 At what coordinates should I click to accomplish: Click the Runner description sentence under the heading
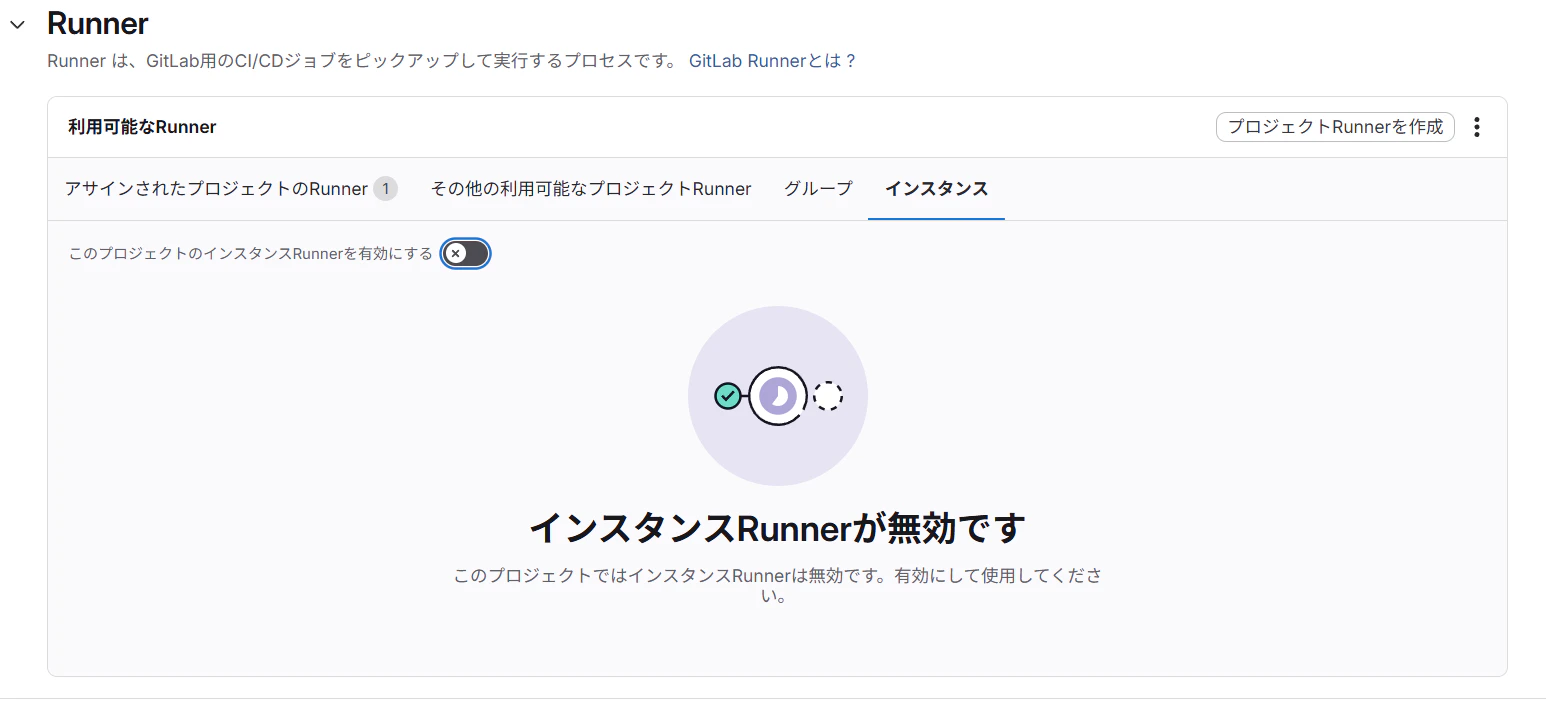coord(362,61)
